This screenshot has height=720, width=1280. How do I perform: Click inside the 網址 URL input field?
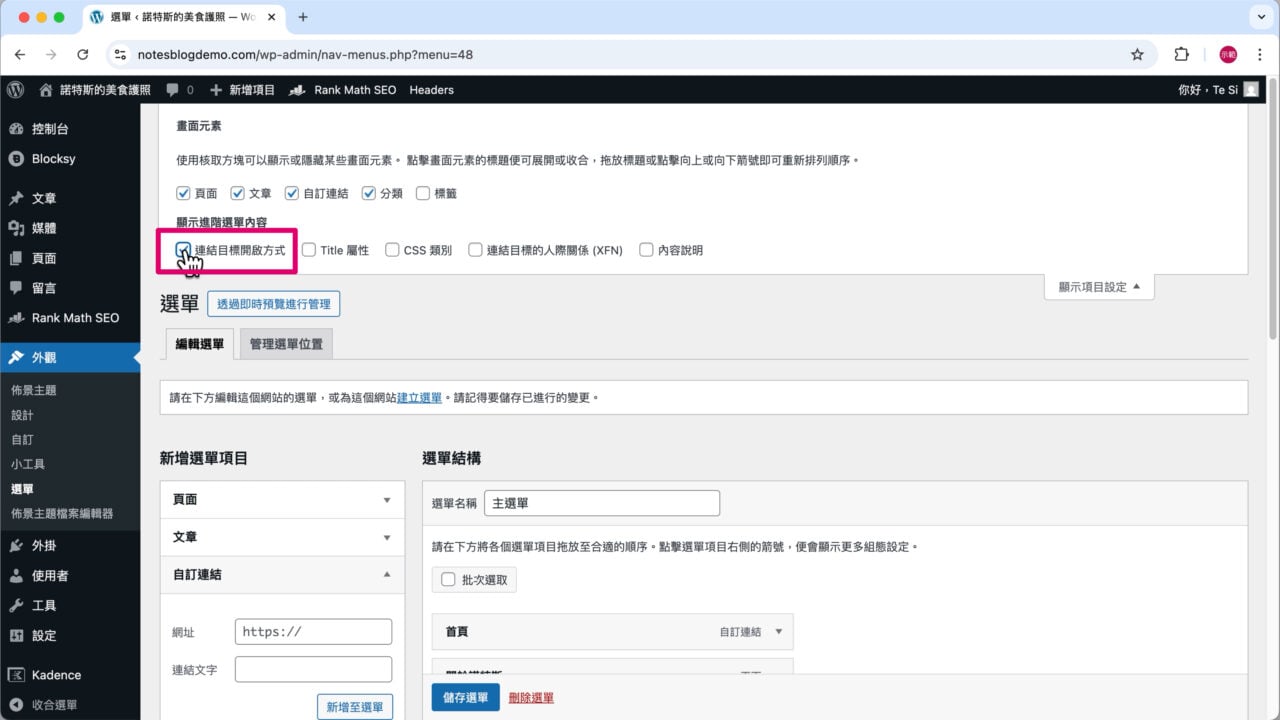pyautogui.click(x=312, y=631)
